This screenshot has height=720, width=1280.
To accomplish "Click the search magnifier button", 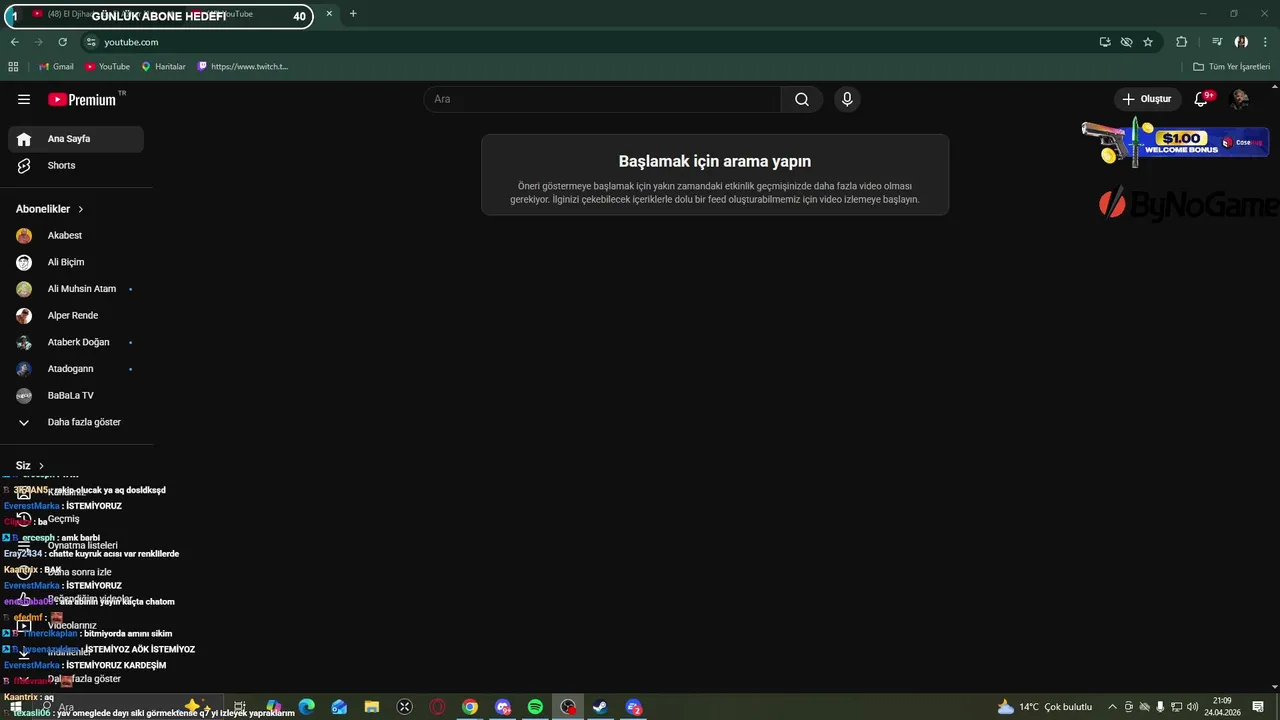I will [x=802, y=99].
